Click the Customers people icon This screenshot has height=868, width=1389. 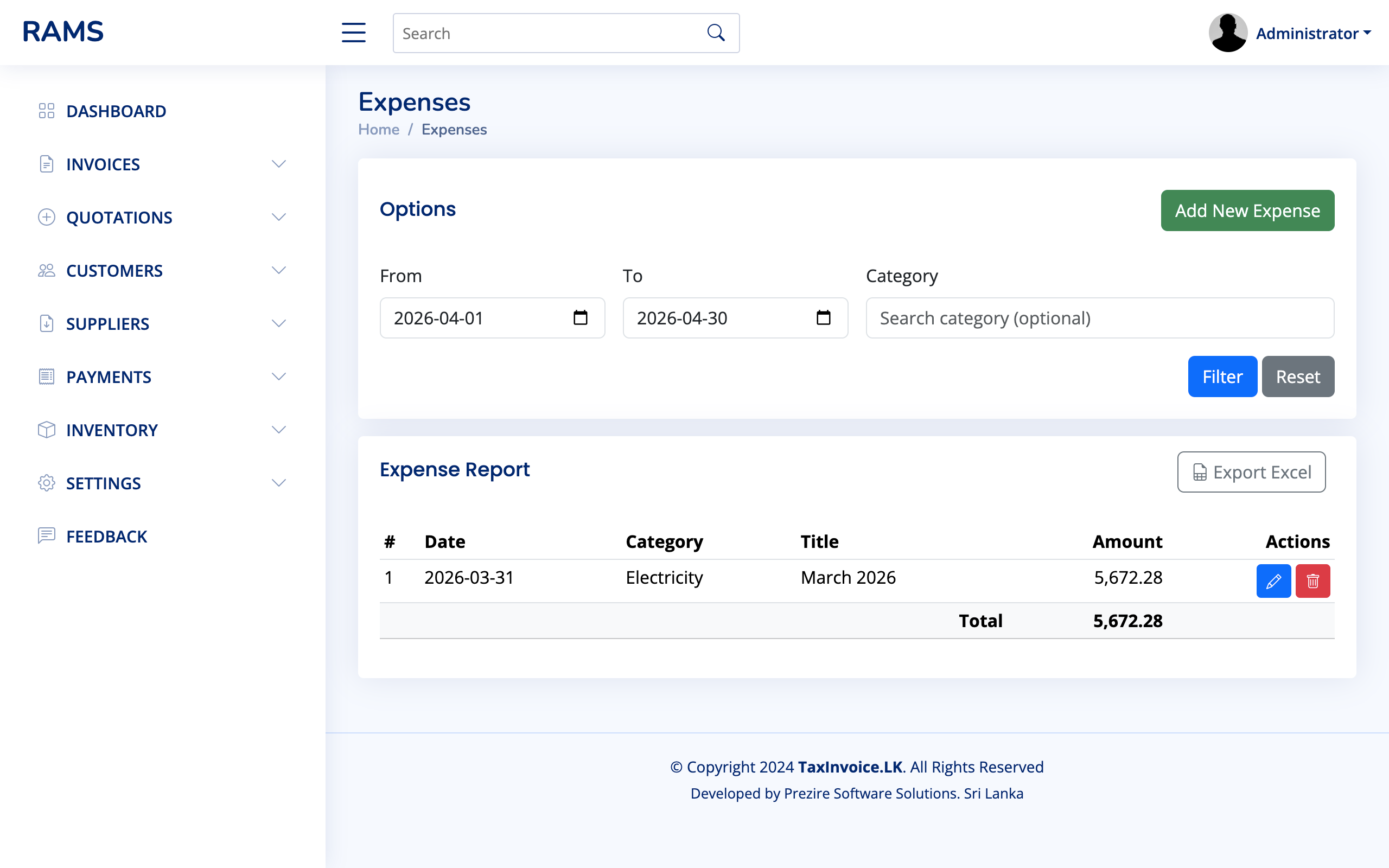[x=47, y=270]
